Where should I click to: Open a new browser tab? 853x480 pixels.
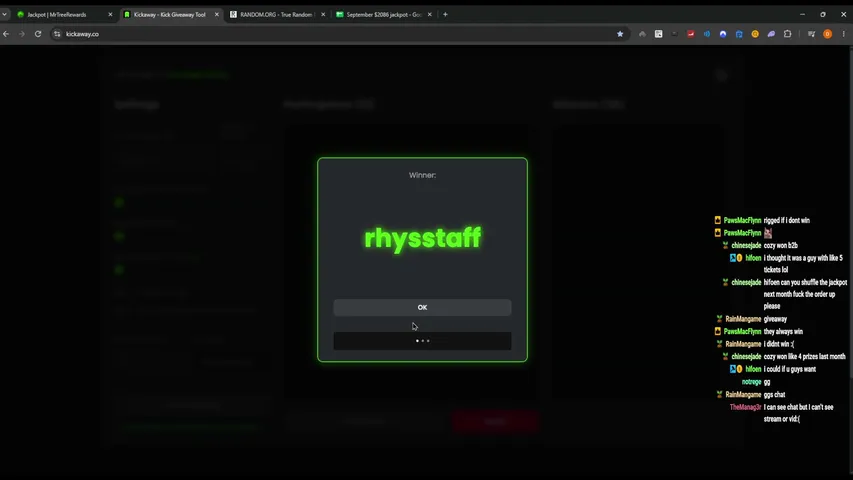[445, 15]
